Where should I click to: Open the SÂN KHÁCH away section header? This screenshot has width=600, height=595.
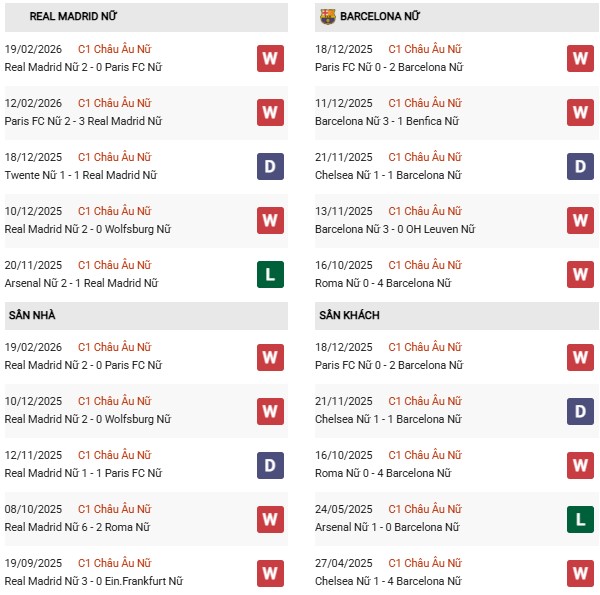[x=347, y=315]
